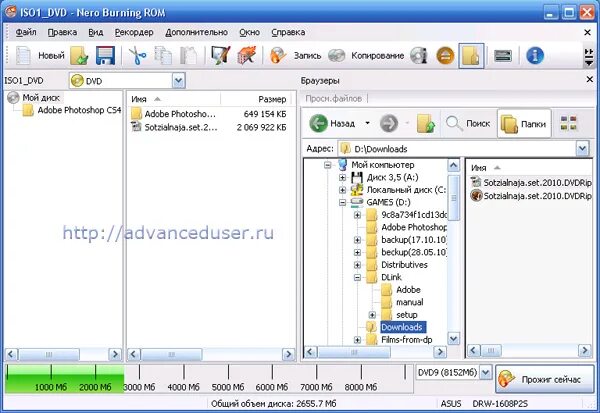Open the Рекордер menu
Viewport: 600px width, 413px height.
point(134,32)
